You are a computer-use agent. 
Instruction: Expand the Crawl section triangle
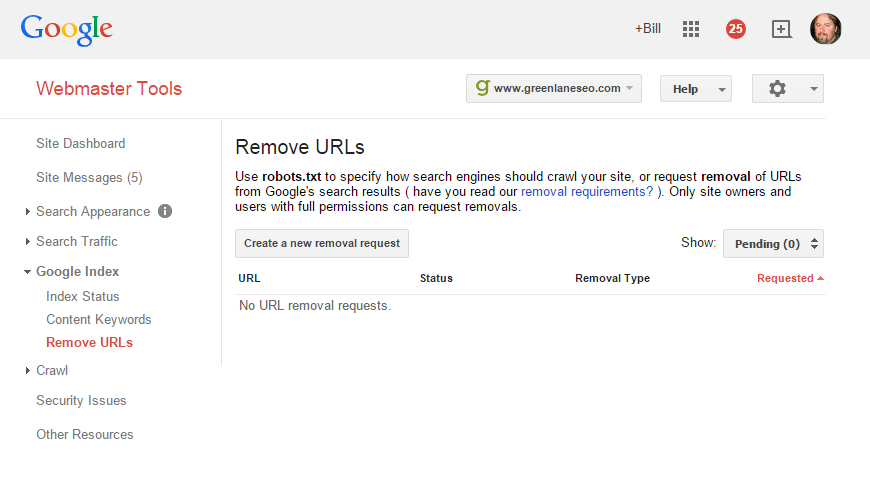pos(27,370)
